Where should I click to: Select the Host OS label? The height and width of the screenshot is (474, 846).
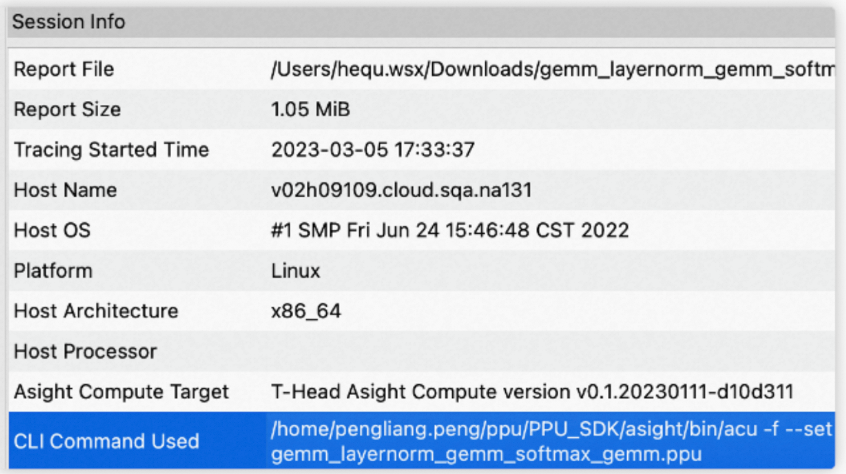pos(52,230)
